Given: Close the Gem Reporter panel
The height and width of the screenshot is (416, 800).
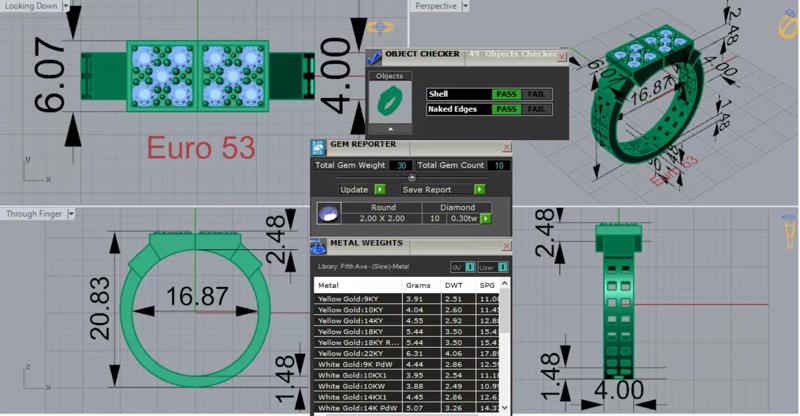Looking at the screenshot, I should click(x=506, y=148).
